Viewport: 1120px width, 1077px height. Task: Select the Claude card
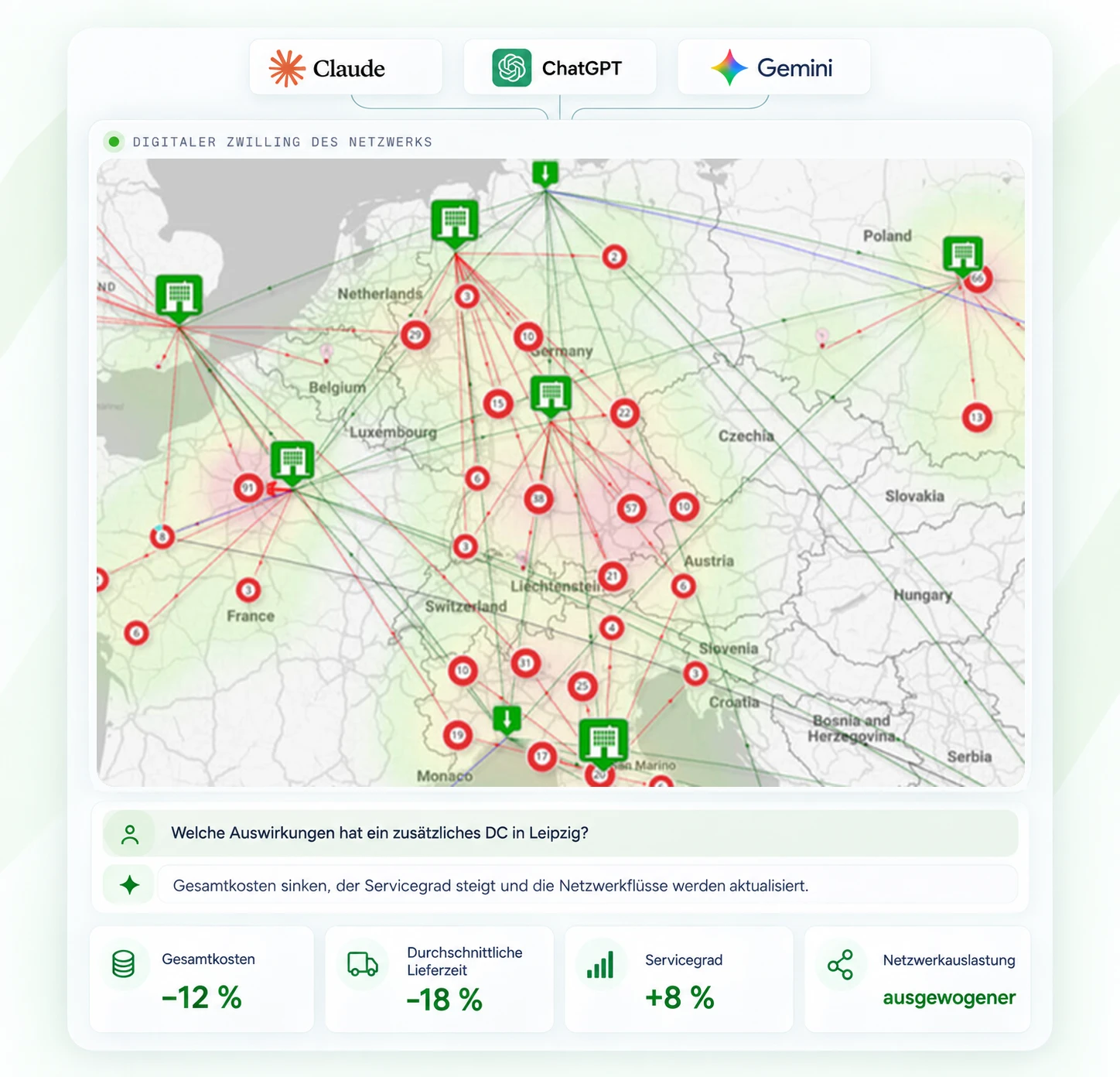pyautogui.click(x=346, y=67)
